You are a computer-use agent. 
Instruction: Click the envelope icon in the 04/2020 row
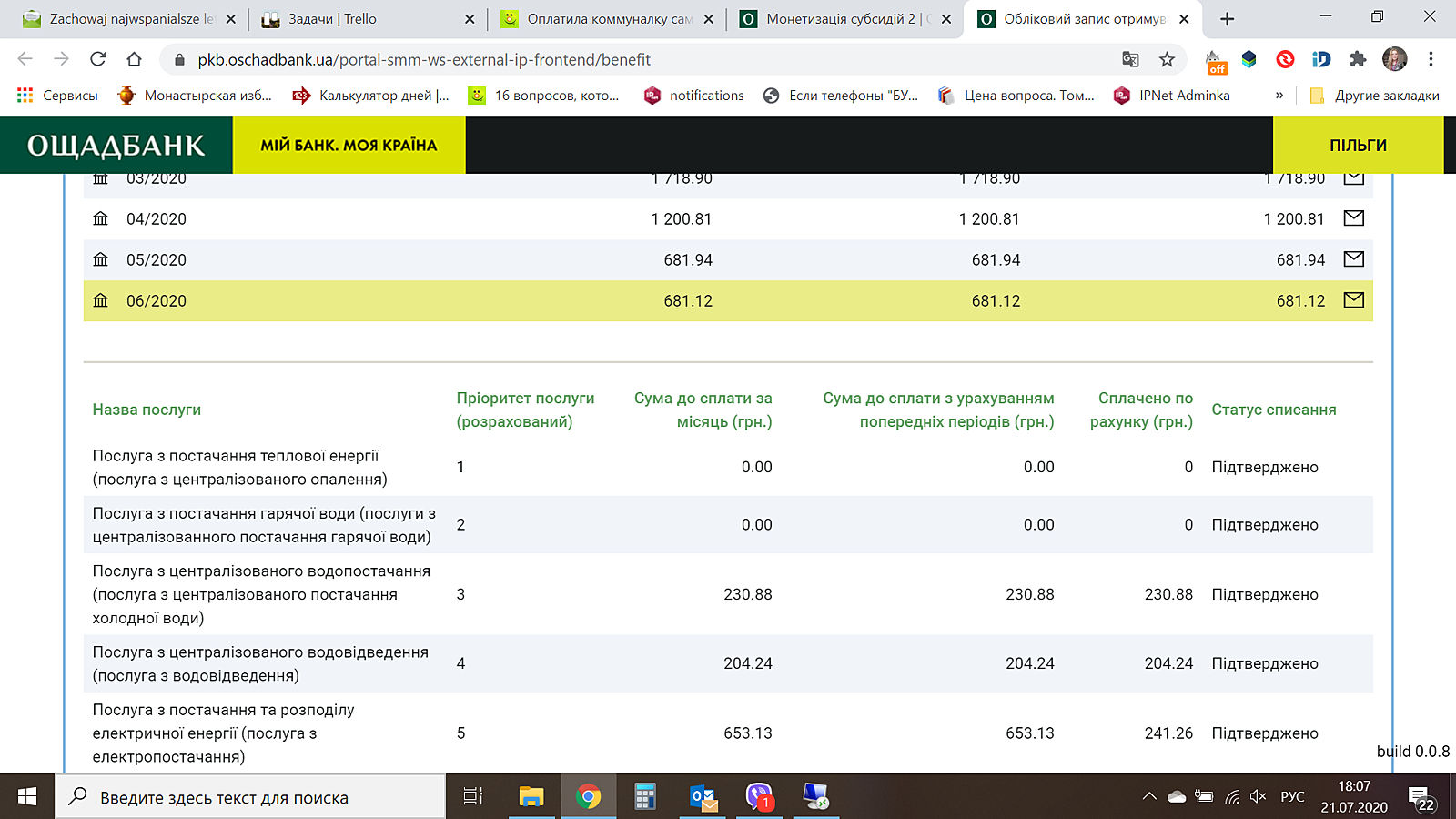coord(1353,218)
